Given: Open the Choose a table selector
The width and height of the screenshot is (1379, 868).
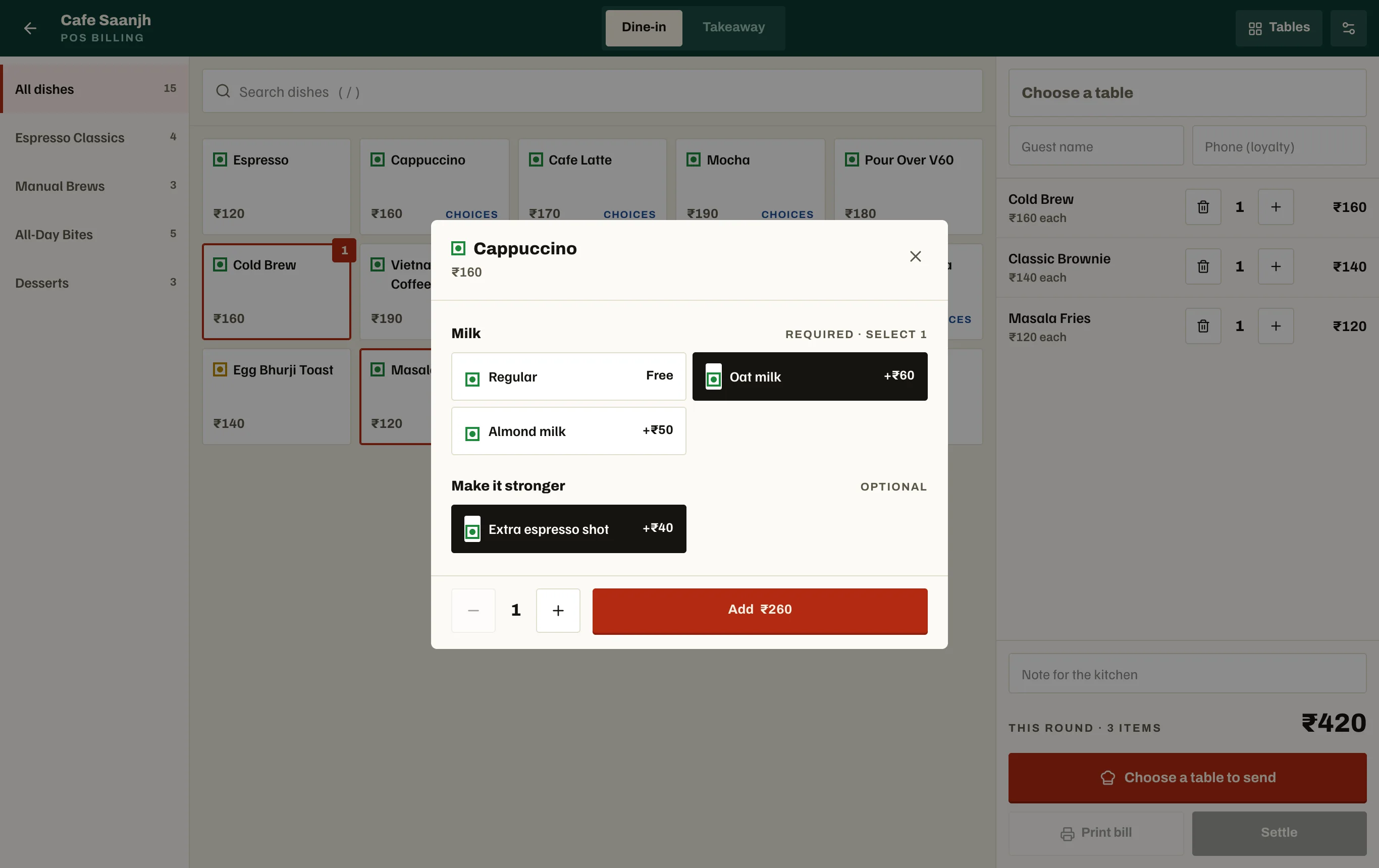Looking at the screenshot, I should 1187,93.
